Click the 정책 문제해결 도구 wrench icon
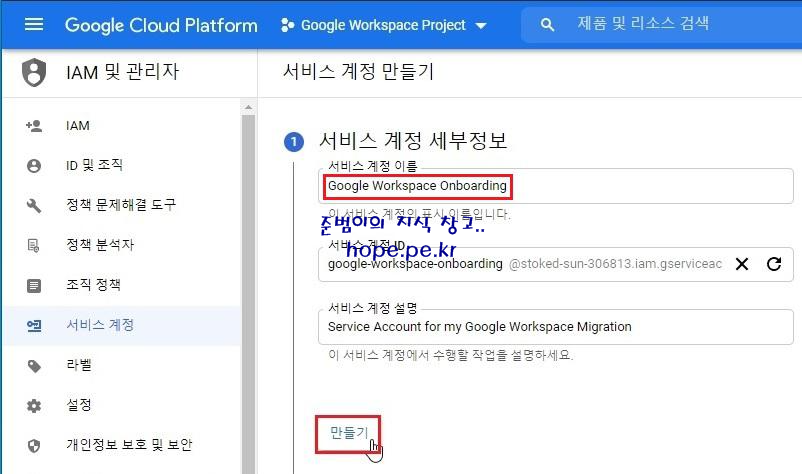The image size is (802, 474). (34, 206)
